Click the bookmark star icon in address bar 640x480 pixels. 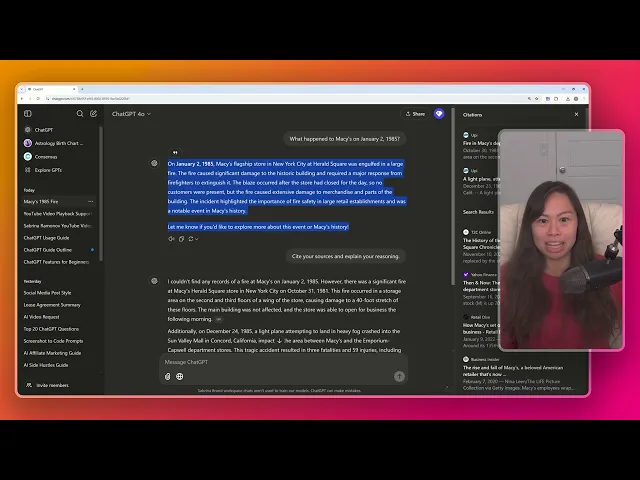tap(537, 99)
